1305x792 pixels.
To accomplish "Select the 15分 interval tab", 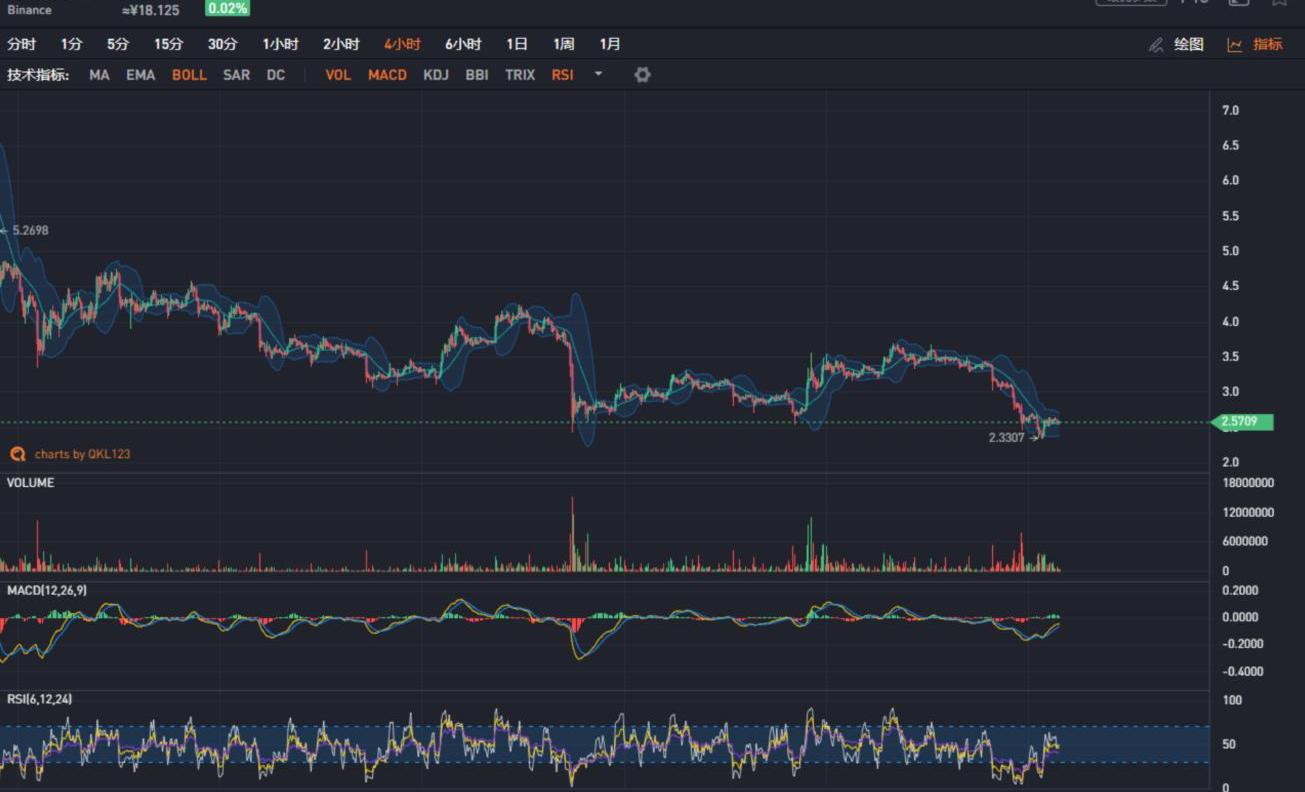I will pyautogui.click(x=168, y=44).
